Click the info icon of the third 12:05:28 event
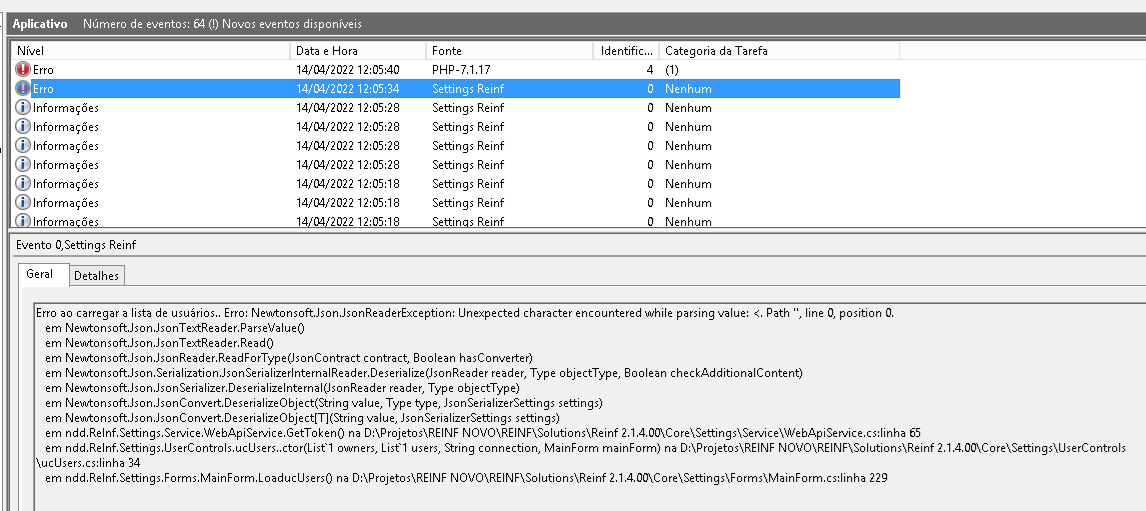 pyautogui.click(x=23, y=146)
